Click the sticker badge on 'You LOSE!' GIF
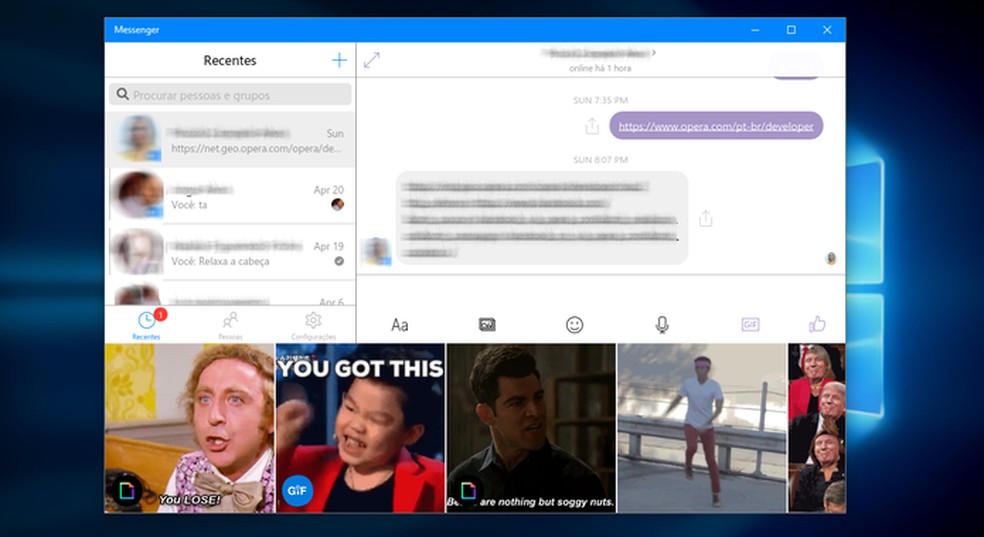The image size is (984, 537). [x=127, y=491]
